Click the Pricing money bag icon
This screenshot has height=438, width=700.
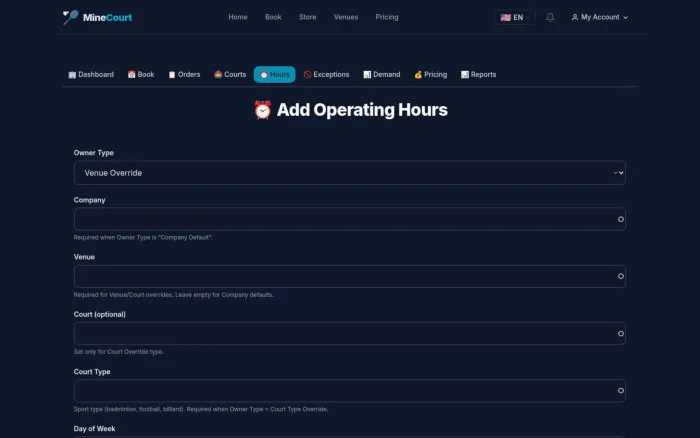(x=418, y=75)
